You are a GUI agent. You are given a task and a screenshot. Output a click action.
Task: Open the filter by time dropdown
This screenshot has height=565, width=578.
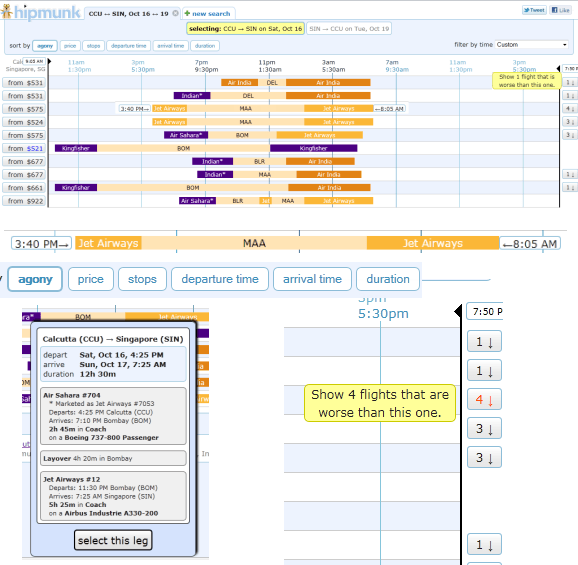(x=531, y=45)
